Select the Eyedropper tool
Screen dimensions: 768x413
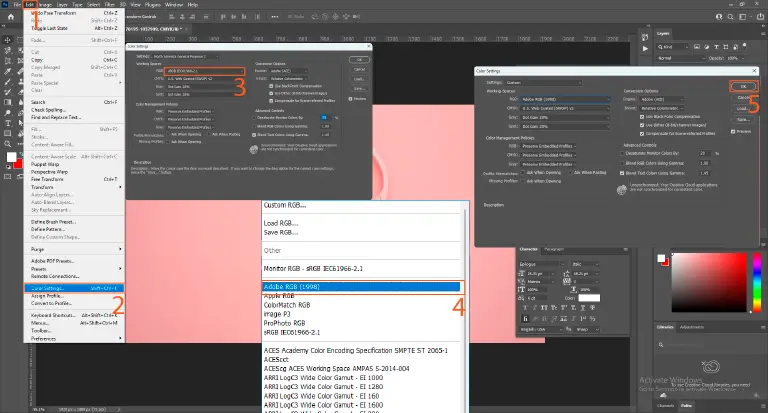tap(7, 71)
